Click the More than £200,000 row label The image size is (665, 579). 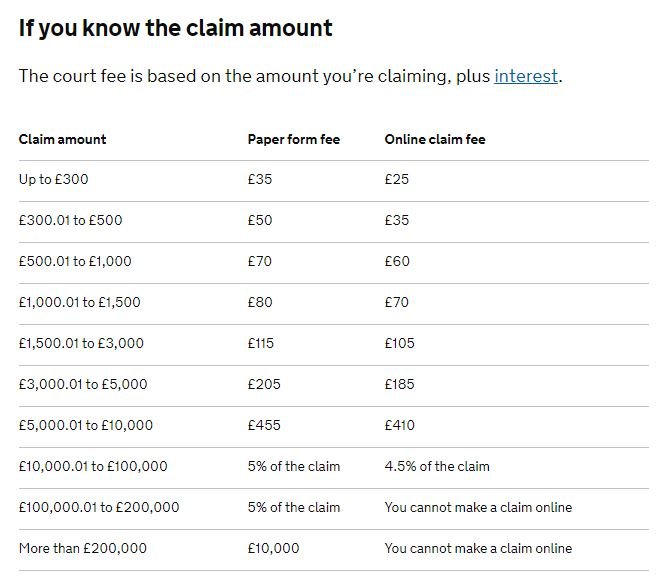(x=83, y=548)
